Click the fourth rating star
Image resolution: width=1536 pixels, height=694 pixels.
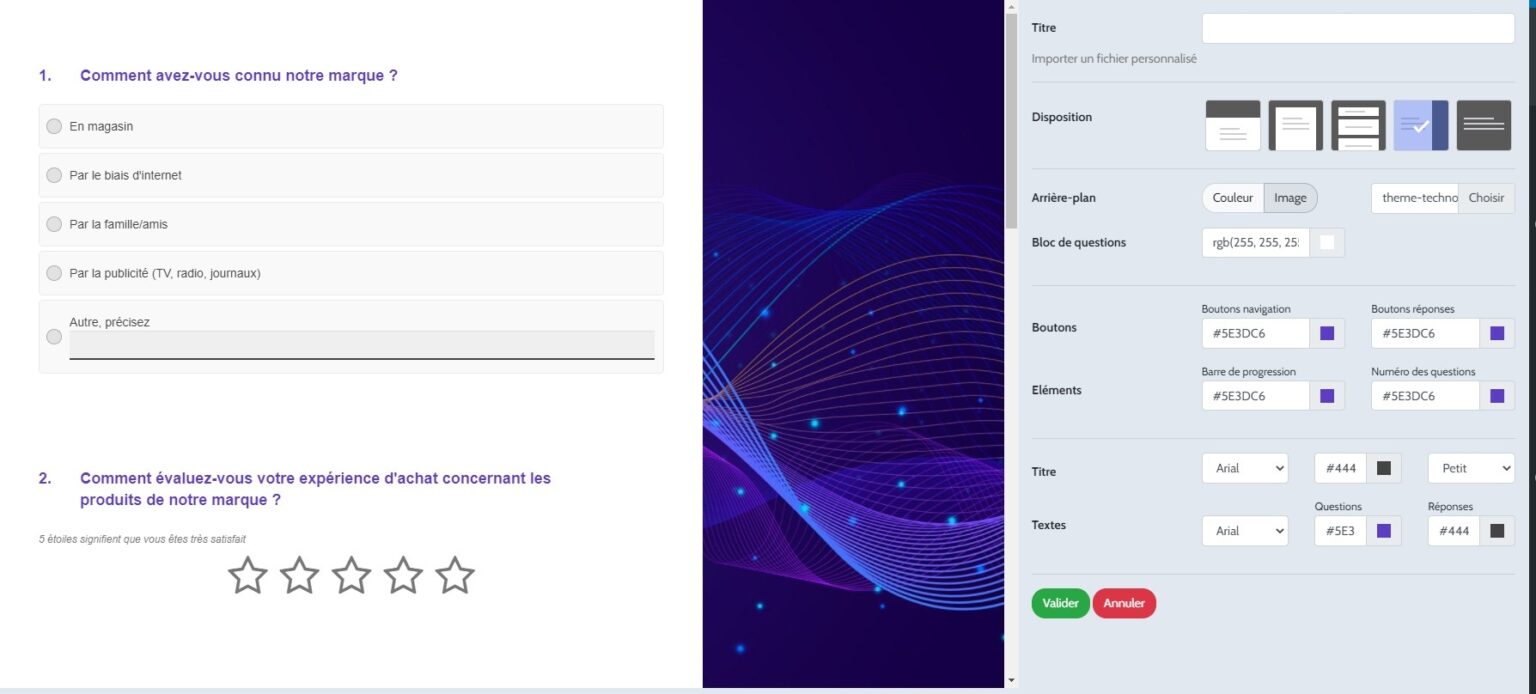pos(404,575)
